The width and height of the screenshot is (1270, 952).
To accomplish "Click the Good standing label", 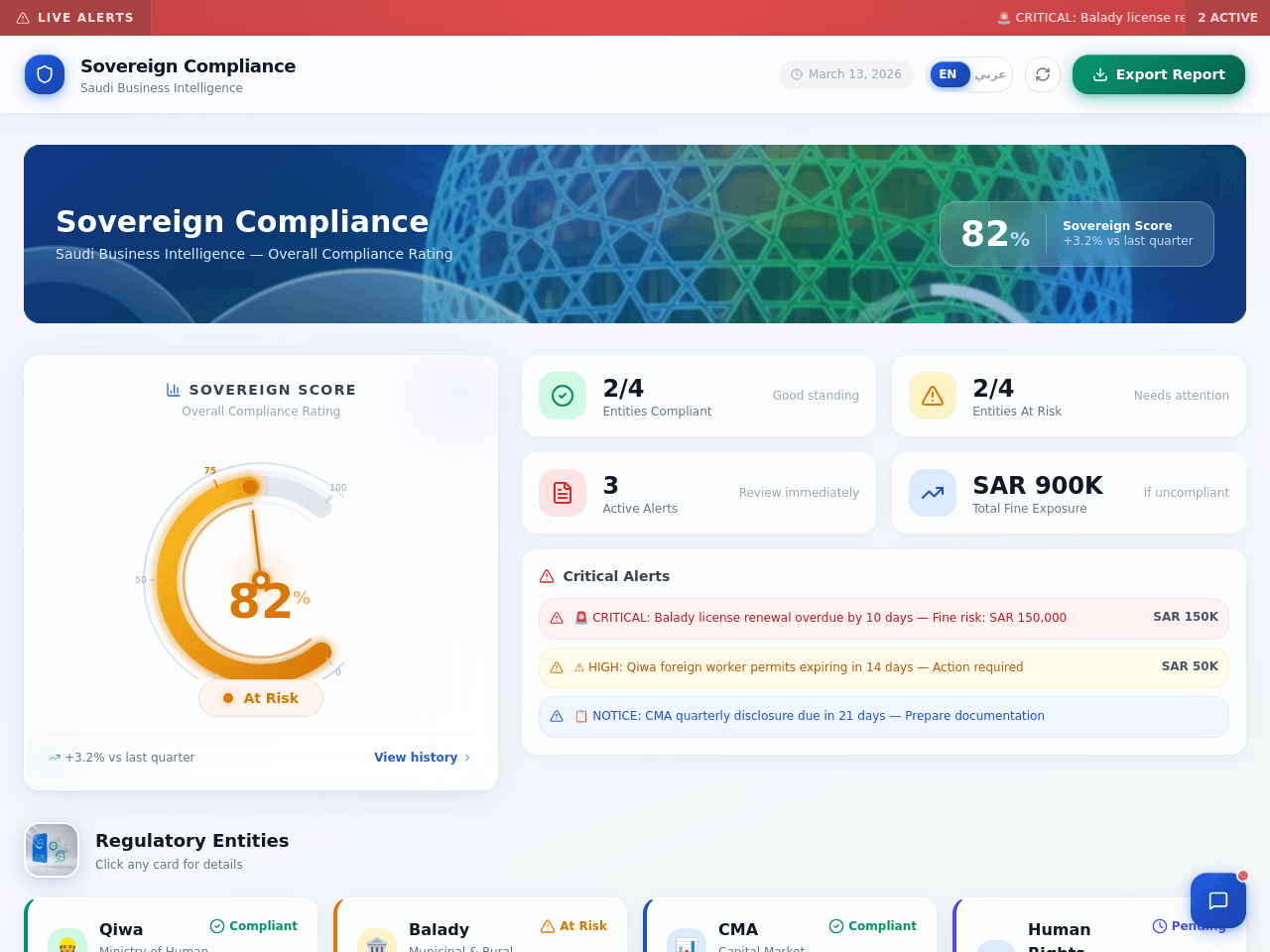I will [816, 396].
